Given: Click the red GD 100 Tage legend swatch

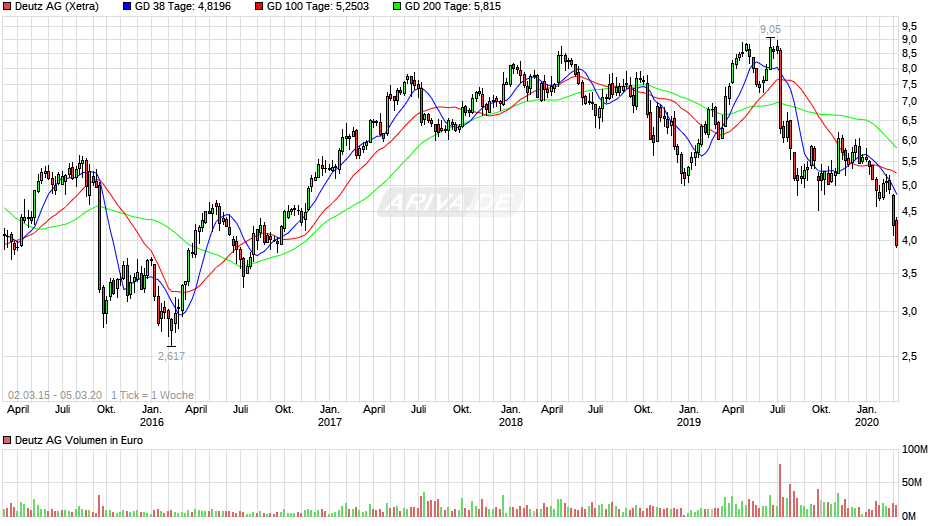Looking at the screenshot, I should click(259, 7).
